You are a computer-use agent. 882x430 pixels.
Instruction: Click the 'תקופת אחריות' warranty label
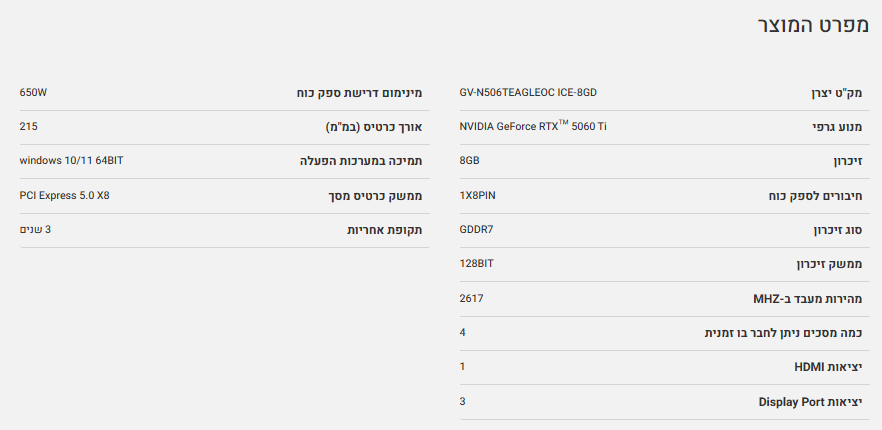[x=384, y=230]
